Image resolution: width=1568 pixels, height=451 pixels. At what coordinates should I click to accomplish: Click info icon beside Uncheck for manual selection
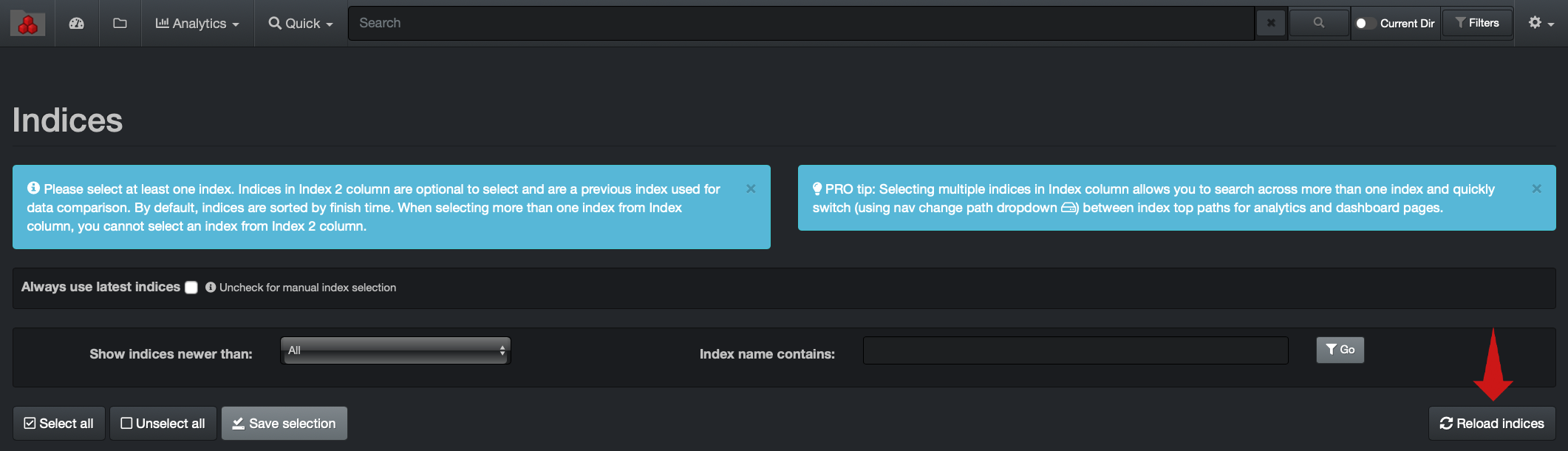pos(211,288)
